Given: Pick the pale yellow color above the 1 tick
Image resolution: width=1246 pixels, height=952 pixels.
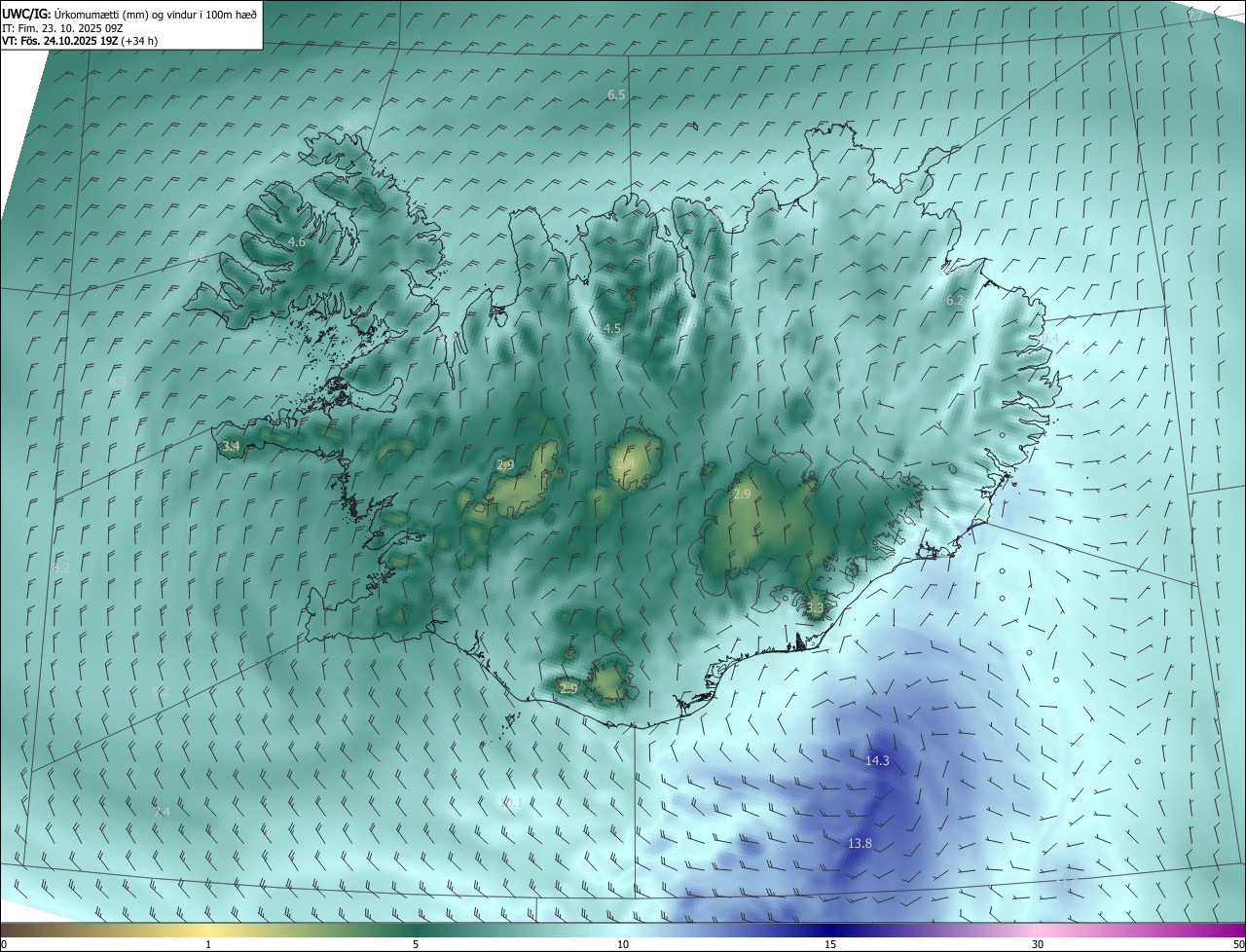Looking at the screenshot, I should pos(208,930).
